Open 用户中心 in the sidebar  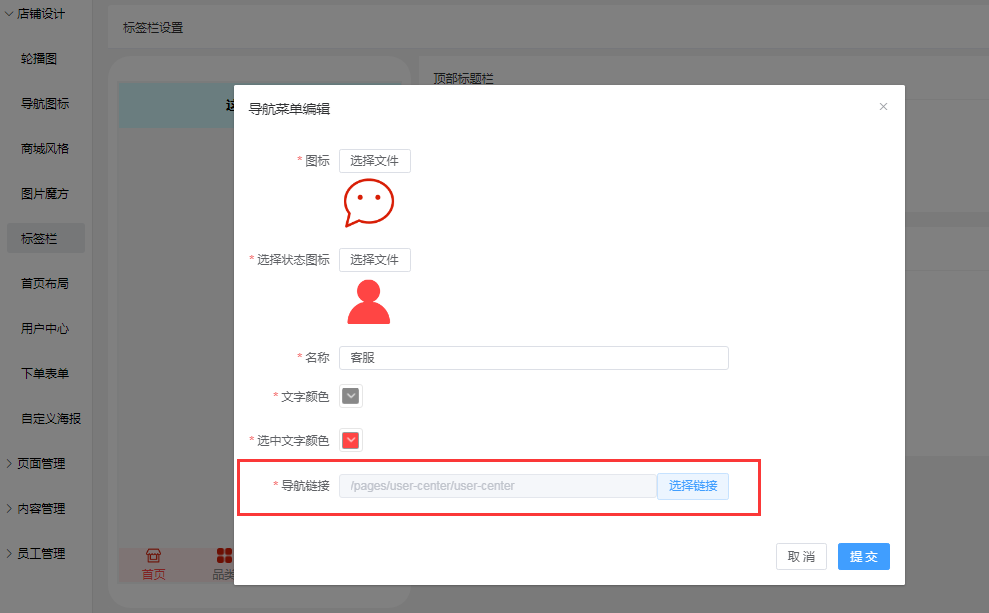[x=45, y=329]
